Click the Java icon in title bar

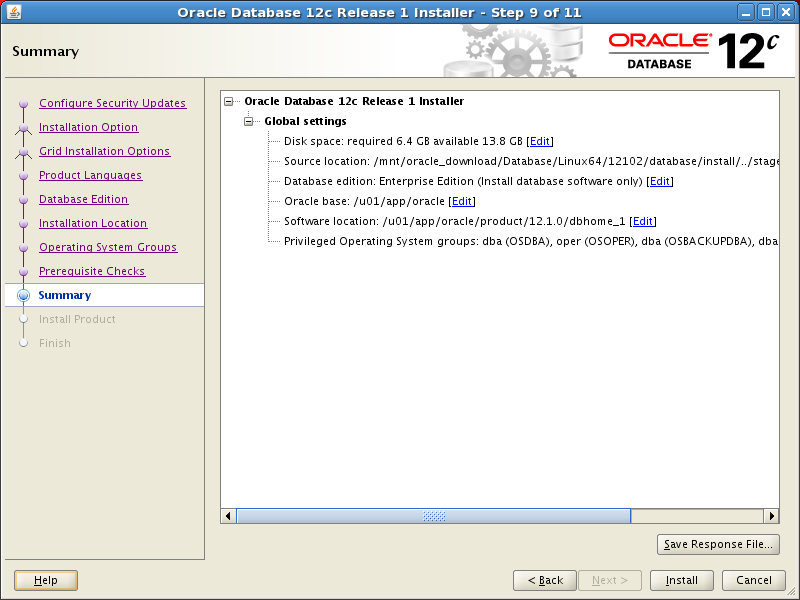point(14,12)
